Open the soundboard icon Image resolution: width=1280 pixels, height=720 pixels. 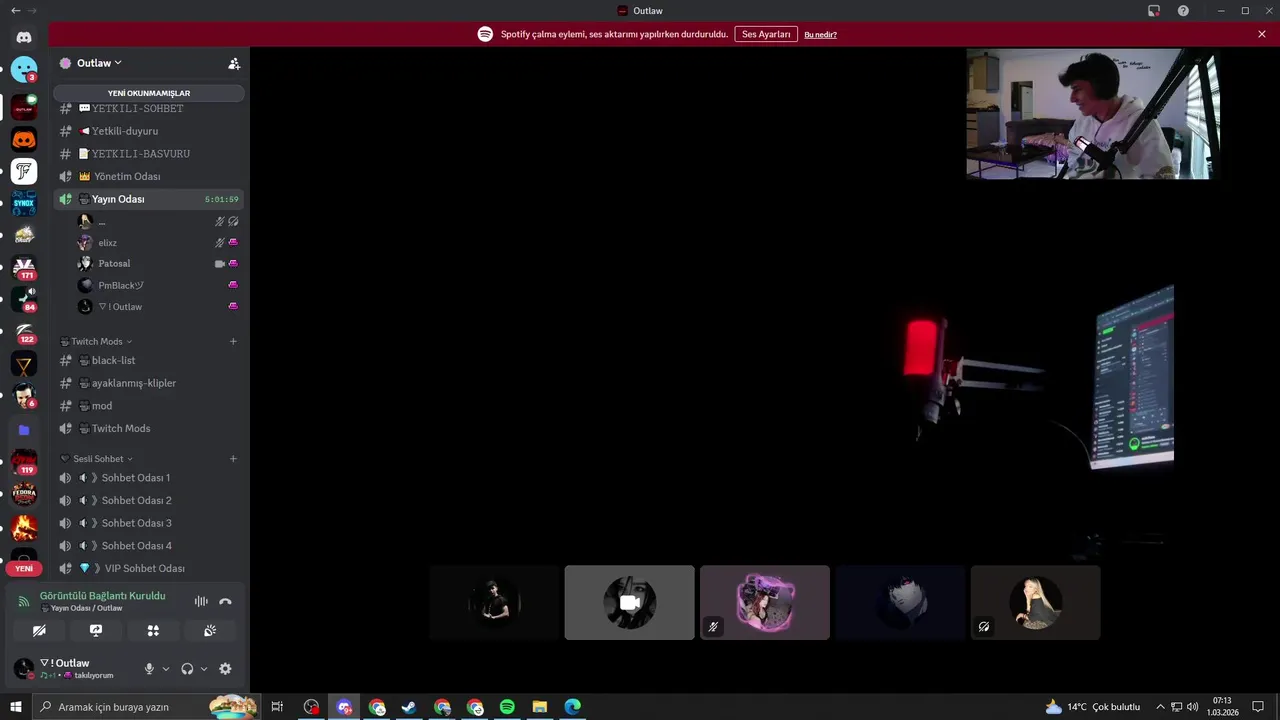(x=210, y=630)
